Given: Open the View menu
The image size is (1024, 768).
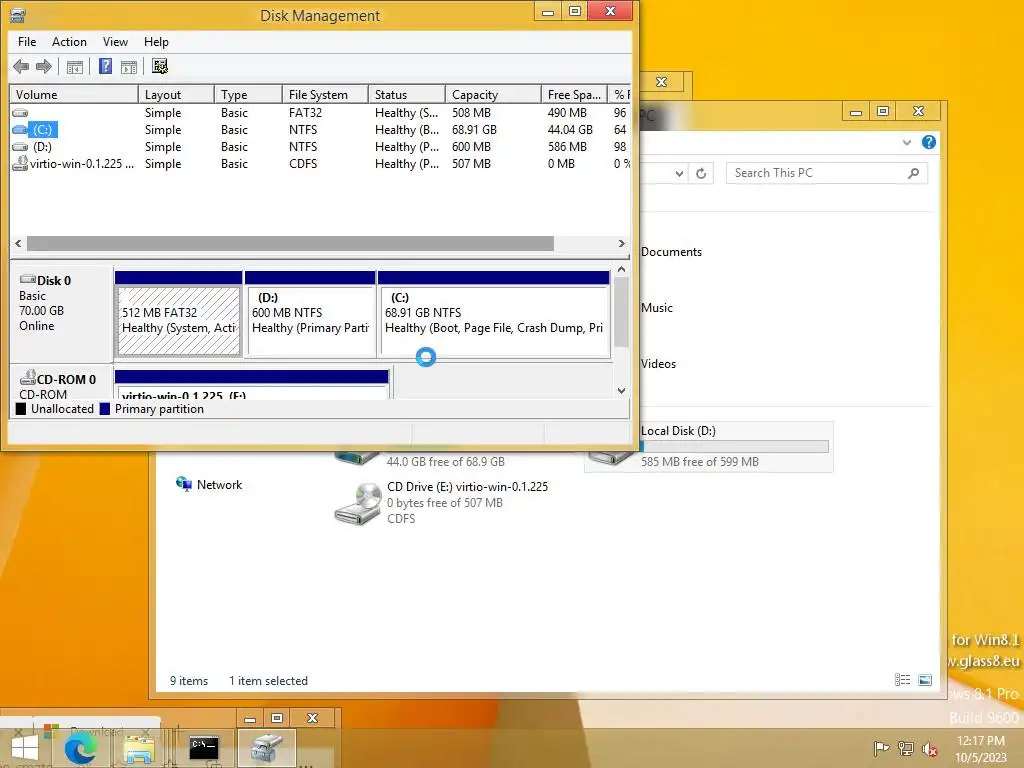Looking at the screenshot, I should click(x=115, y=42).
